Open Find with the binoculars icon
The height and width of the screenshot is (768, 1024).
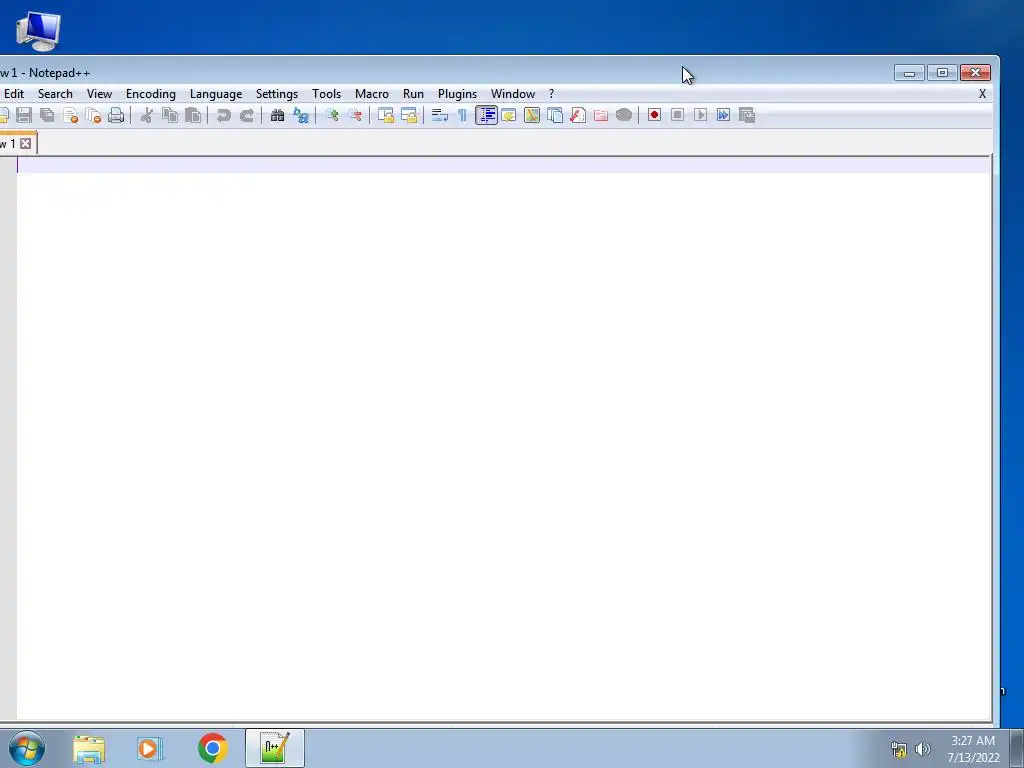point(277,116)
